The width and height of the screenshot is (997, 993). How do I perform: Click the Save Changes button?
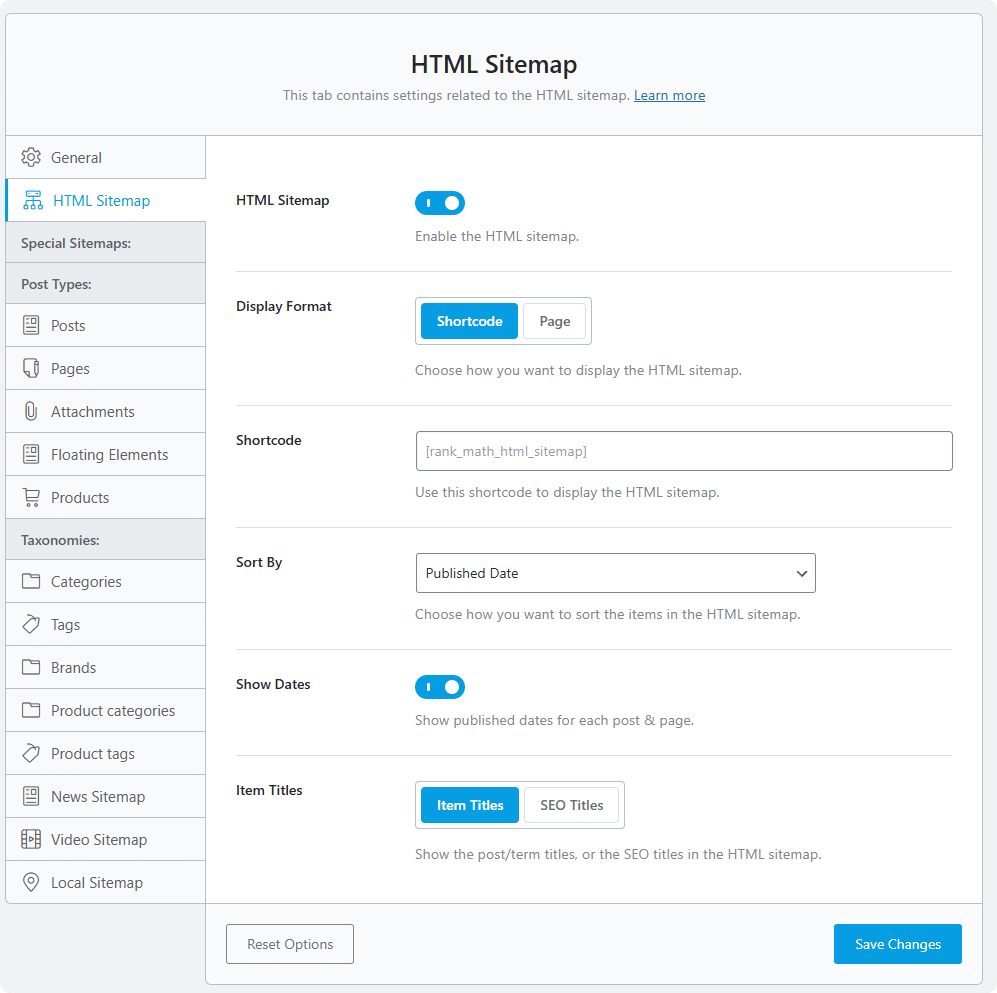[898, 944]
